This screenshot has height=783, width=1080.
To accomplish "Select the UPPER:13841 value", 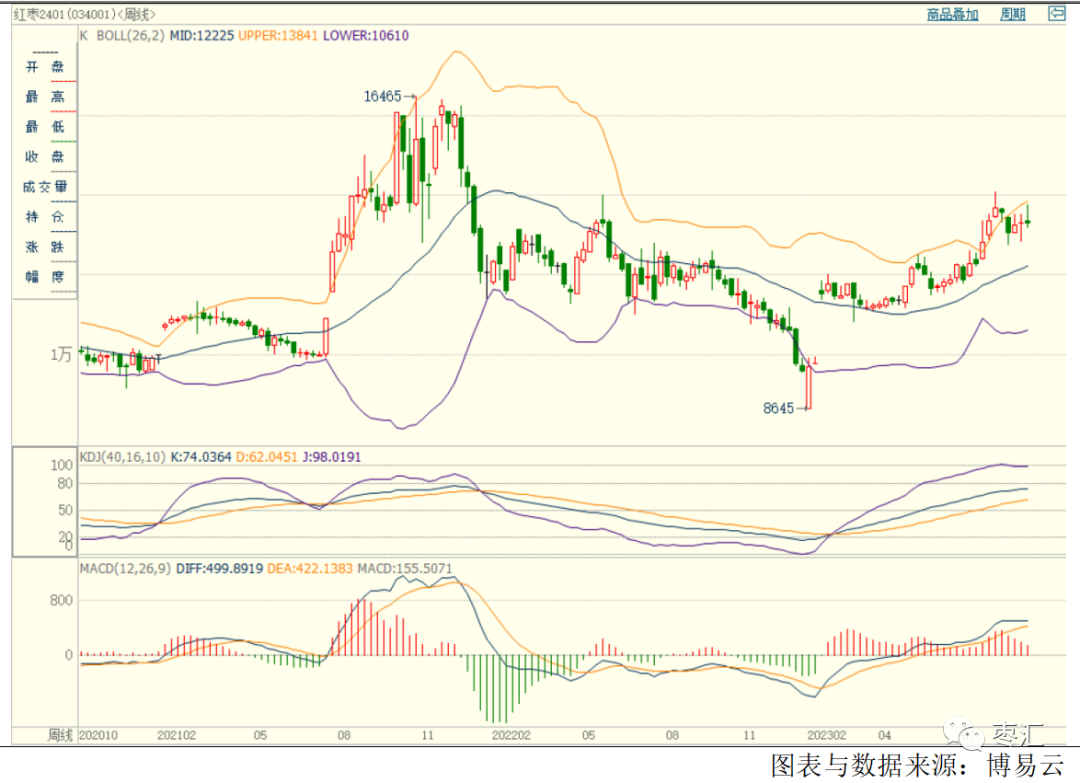I will point(278,35).
